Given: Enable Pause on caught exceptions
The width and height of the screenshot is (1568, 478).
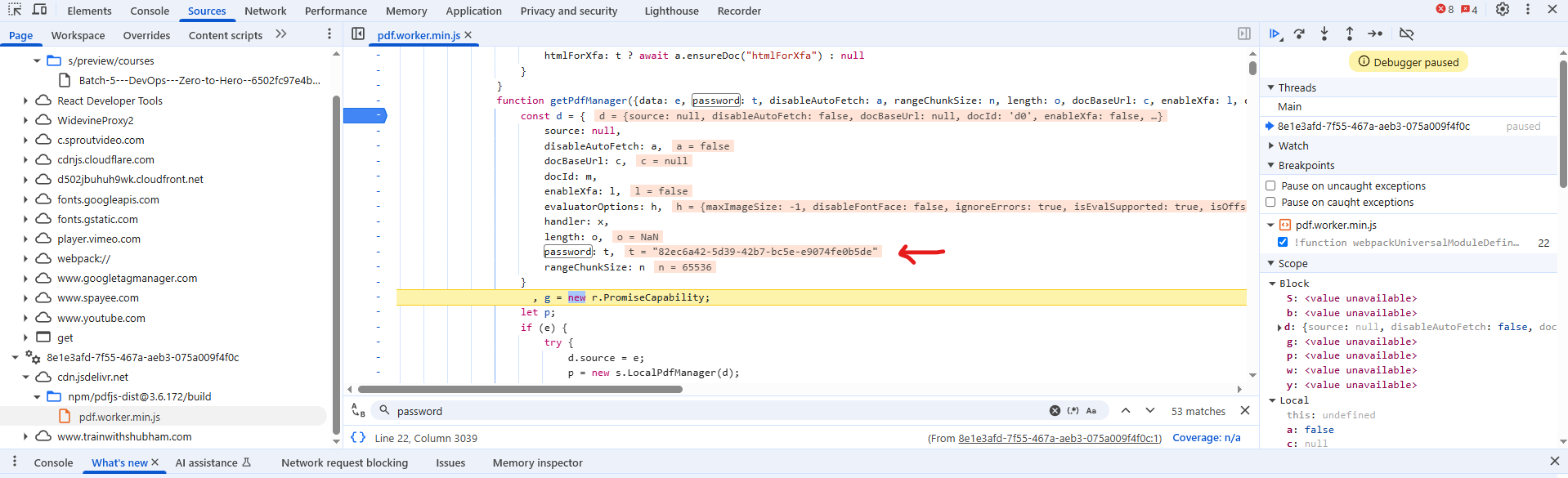Looking at the screenshot, I should 1270,203.
